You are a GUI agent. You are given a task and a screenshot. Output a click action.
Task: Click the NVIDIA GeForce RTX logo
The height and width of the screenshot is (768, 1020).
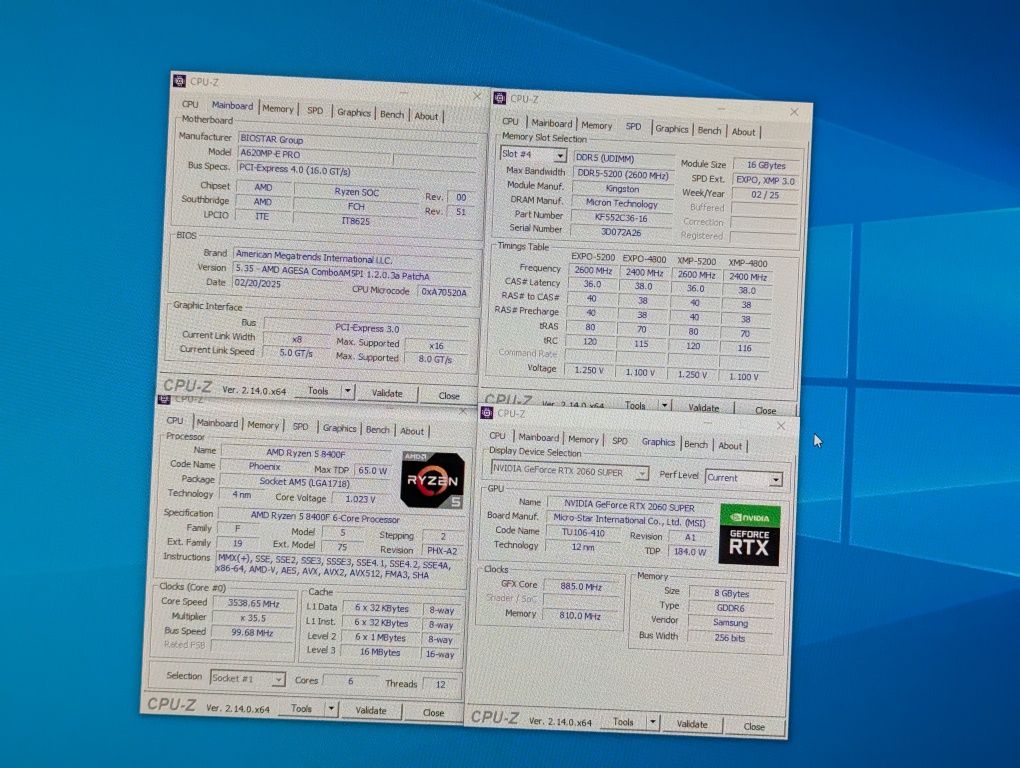point(749,535)
